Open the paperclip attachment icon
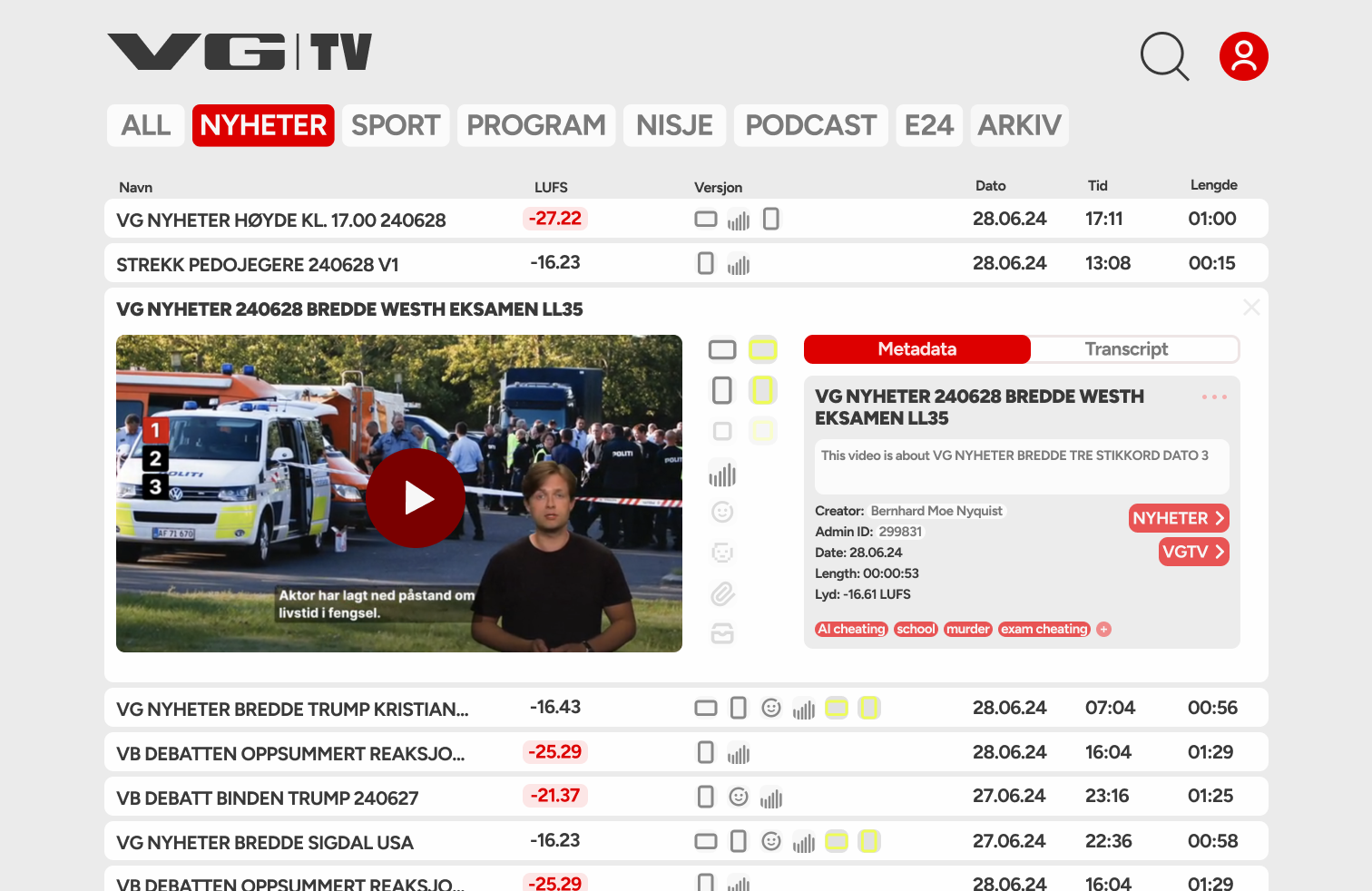The height and width of the screenshot is (891, 1372). (722, 593)
